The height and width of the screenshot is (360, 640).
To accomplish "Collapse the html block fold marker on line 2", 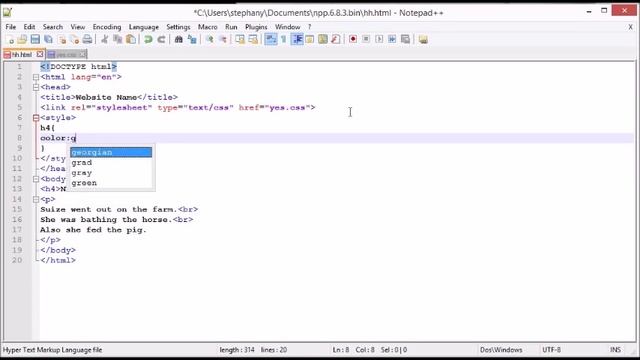I will pyautogui.click(x=36, y=77).
